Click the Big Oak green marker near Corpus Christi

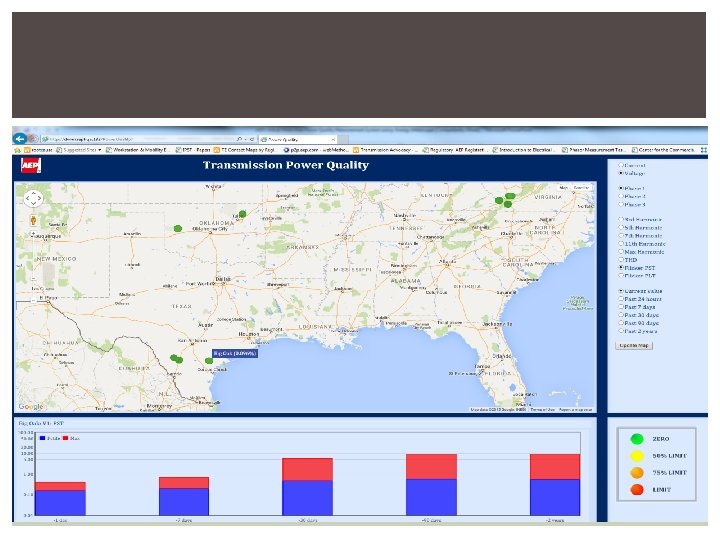[x=208, y=361]
